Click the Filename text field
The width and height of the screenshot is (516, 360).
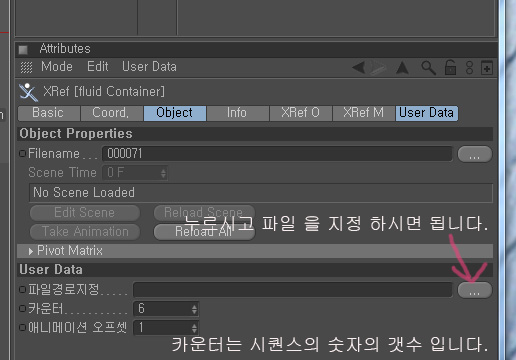pyautogui.click(x=277, y=154)
